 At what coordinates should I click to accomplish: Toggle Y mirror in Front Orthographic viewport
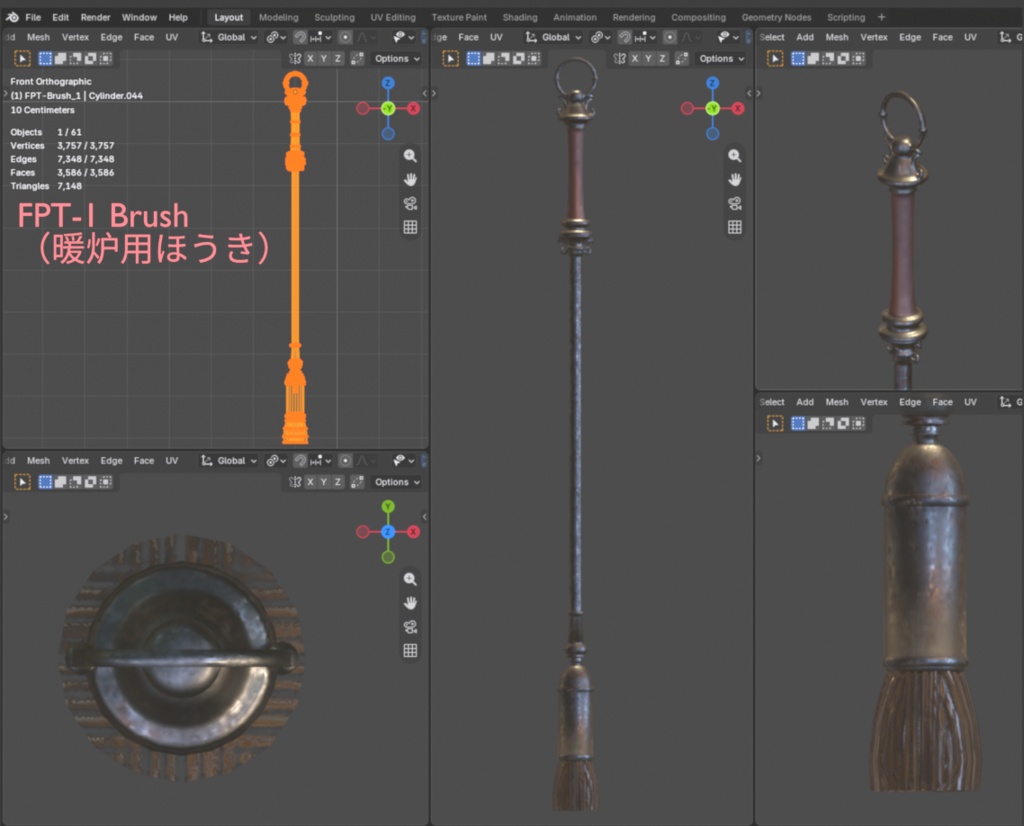pos(324,59)
